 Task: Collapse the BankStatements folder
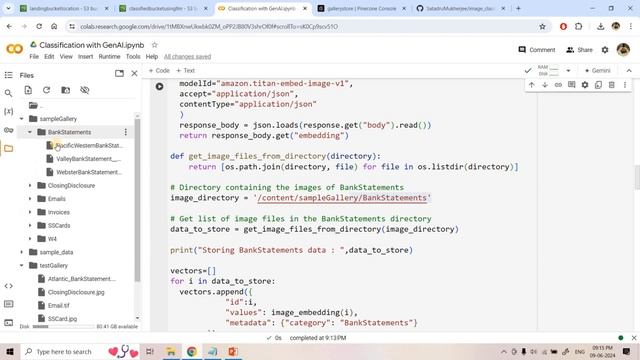(30, 132)
